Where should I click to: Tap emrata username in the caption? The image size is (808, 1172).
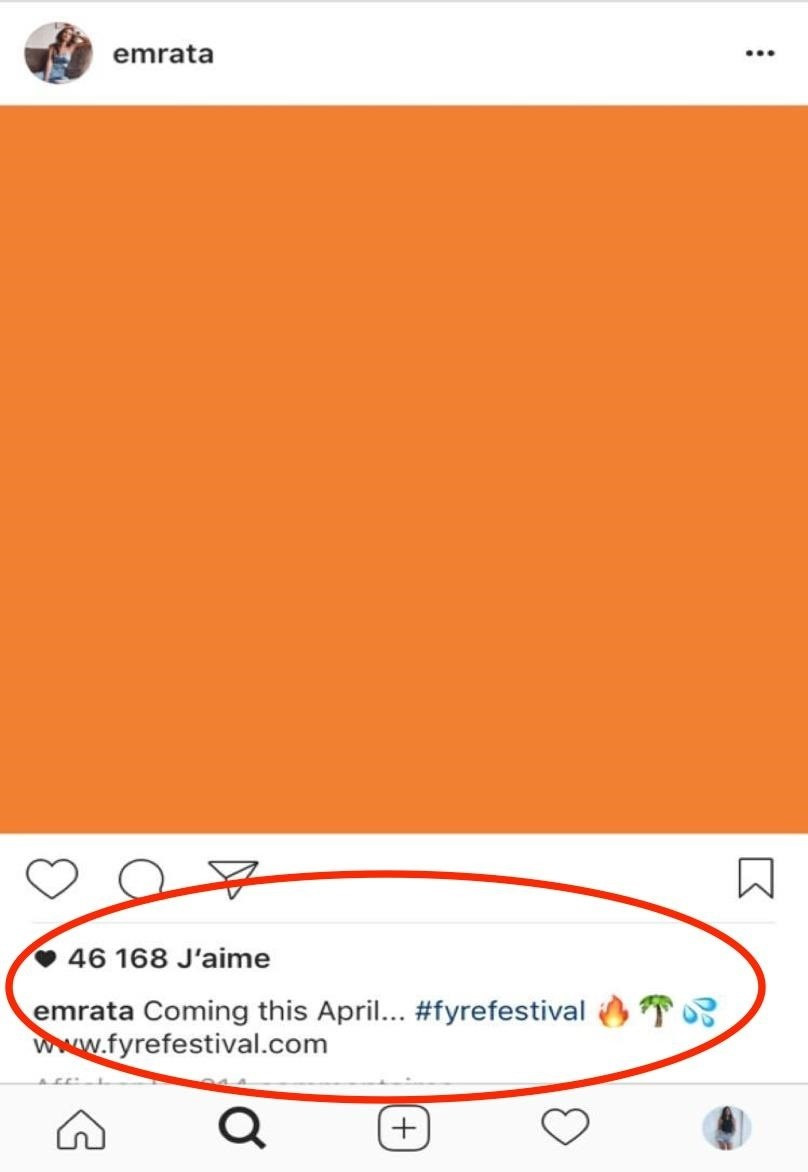[84, 1011]
